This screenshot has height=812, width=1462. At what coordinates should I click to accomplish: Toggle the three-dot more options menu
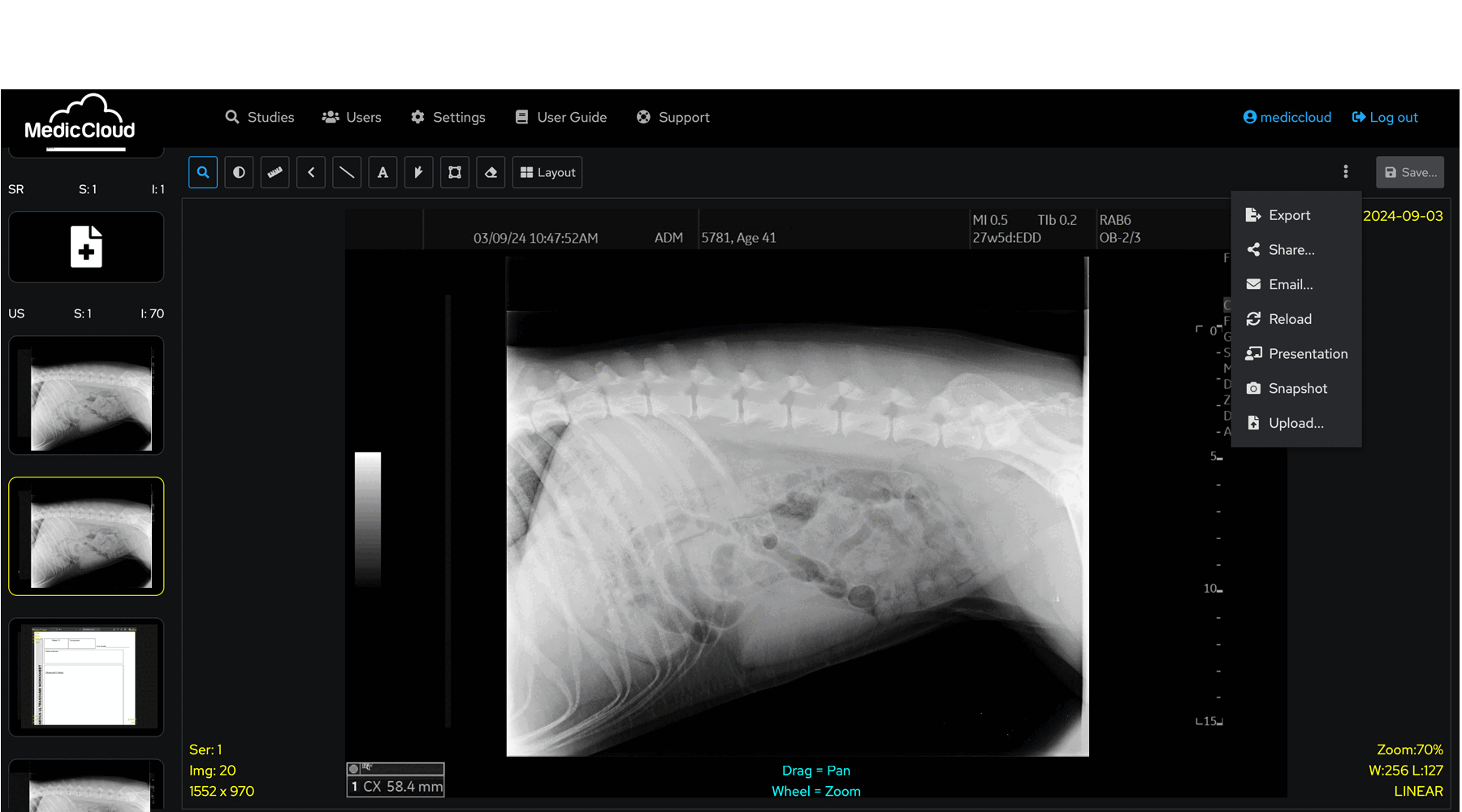pos(1346,171)
